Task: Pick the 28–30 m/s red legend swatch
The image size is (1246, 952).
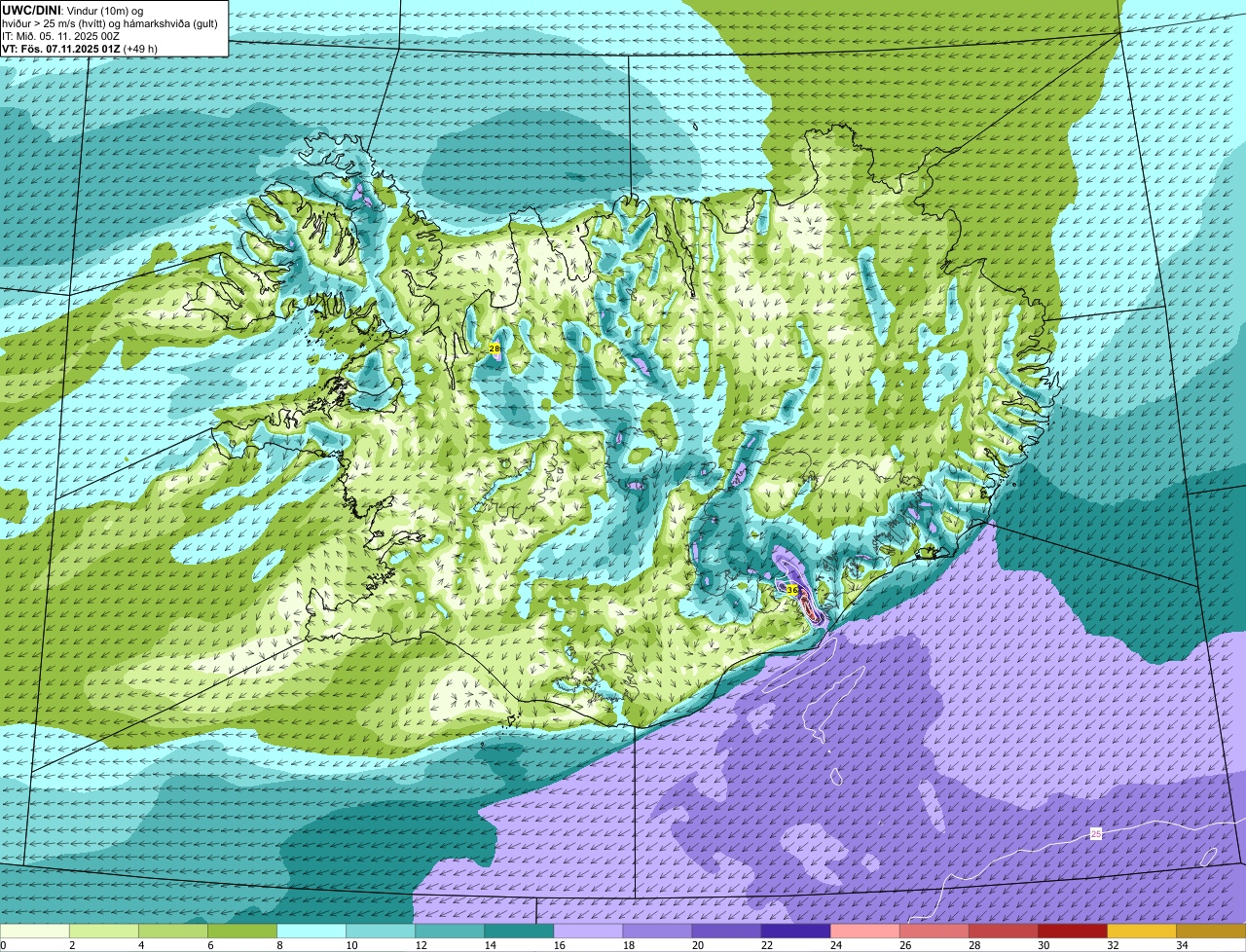Action: 1003,931
